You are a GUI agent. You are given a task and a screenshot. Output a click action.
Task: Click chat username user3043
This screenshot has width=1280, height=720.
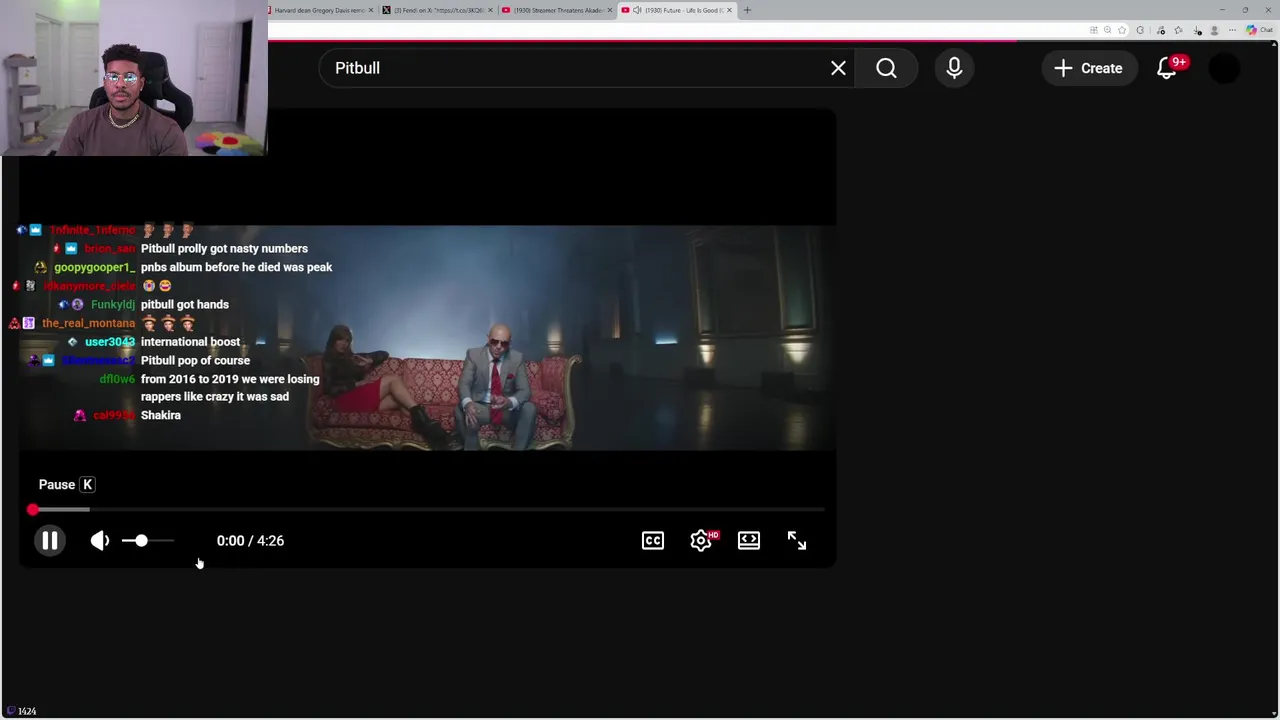tap(110, 342)
